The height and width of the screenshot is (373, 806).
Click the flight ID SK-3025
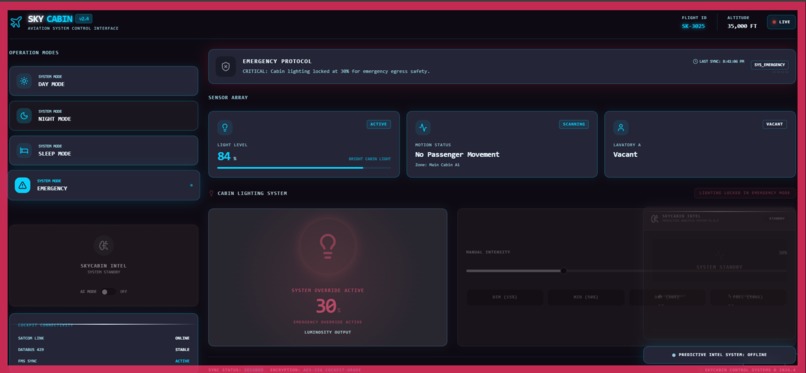693,26
